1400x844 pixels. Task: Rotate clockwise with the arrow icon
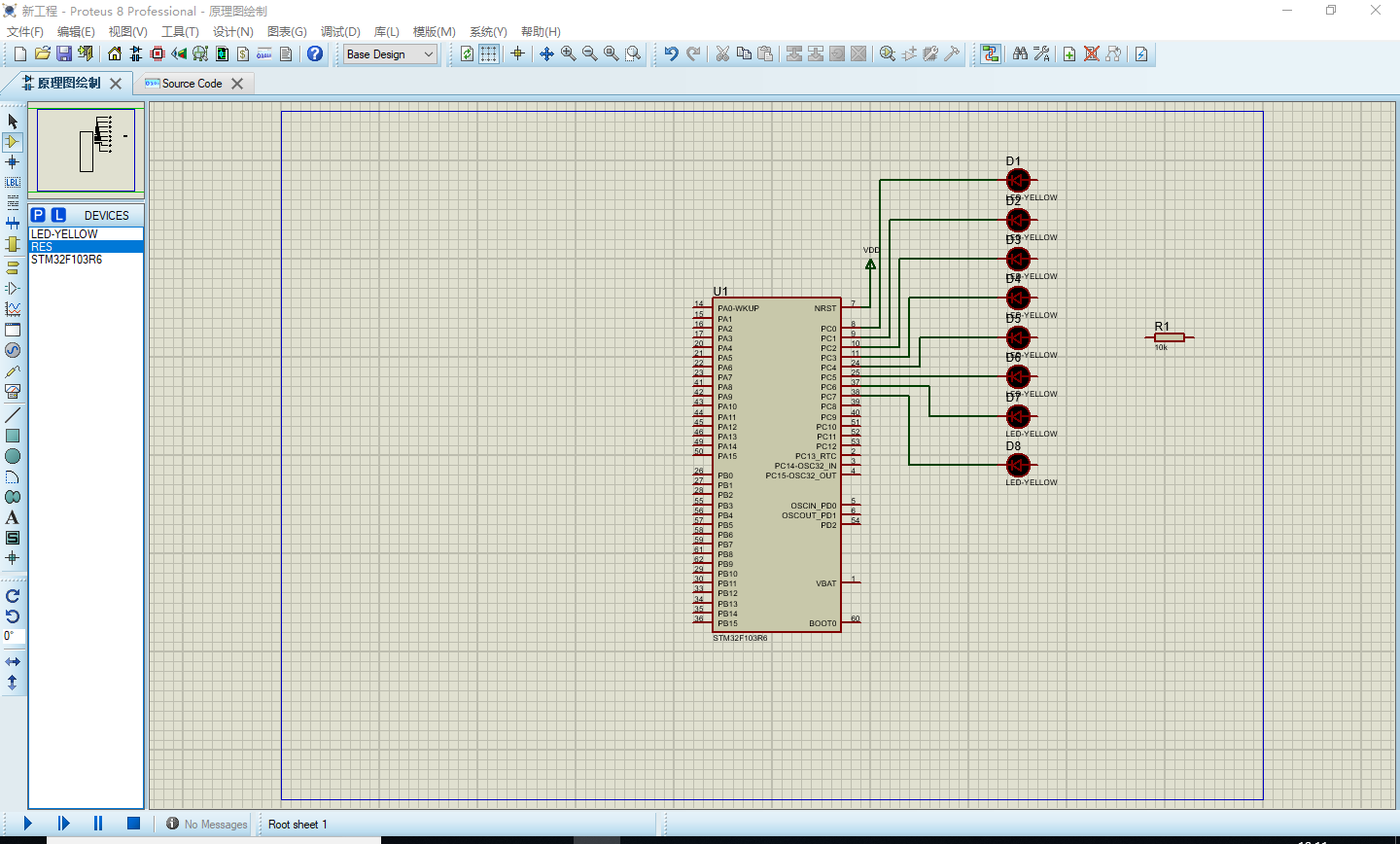[13, 596]
